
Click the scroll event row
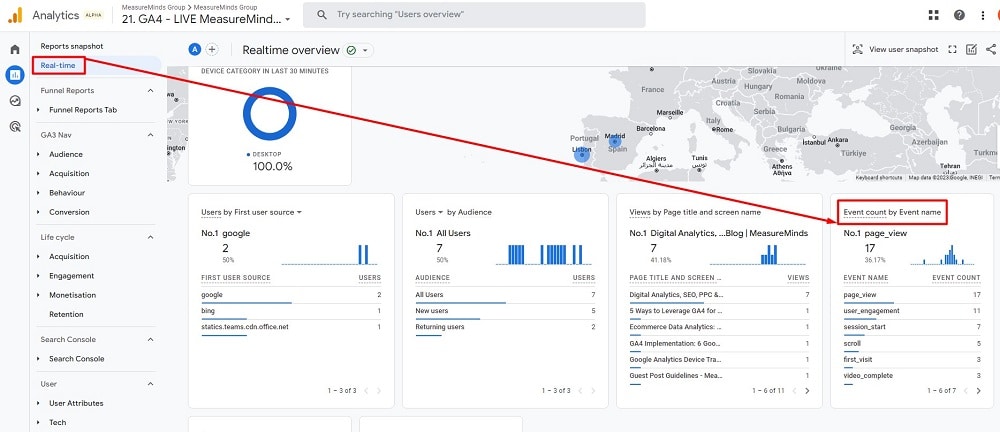[911, 344]
